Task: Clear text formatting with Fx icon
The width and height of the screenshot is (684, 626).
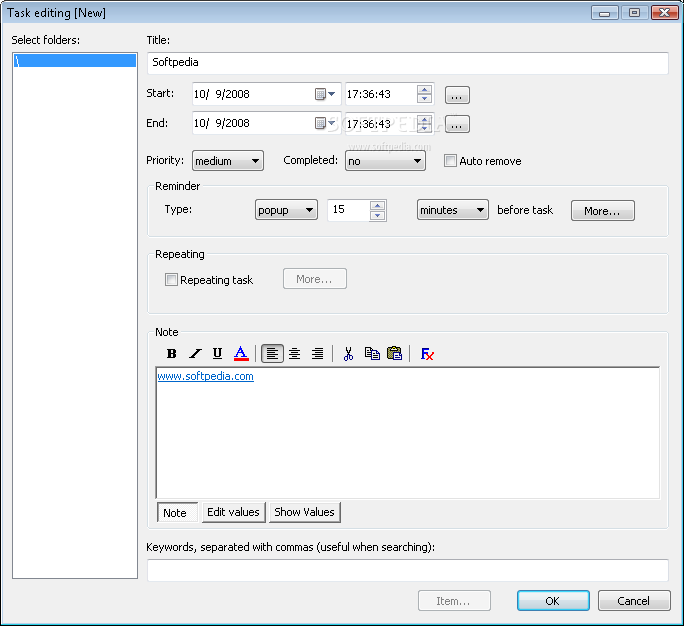Action: [x=427, y=353]
